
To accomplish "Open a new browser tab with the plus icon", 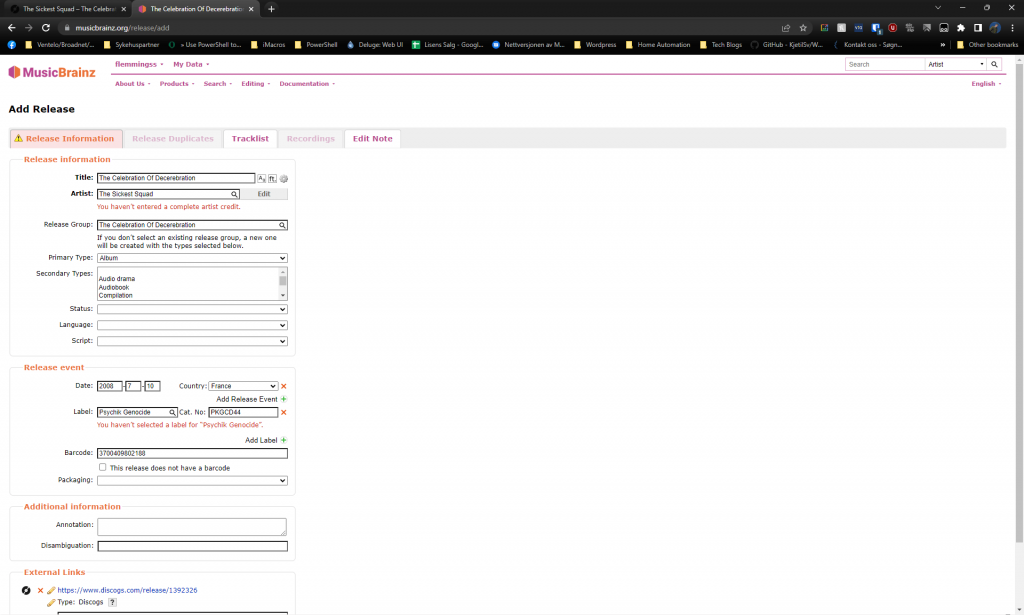I will click(x=271, y=8).
